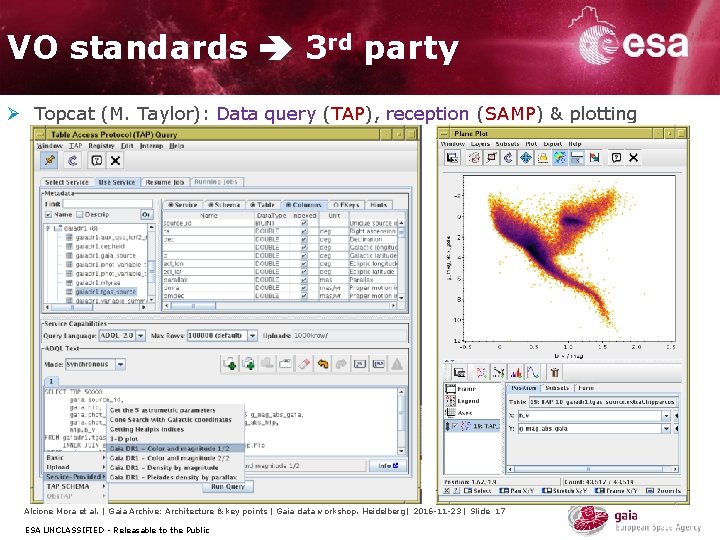
Task: Click the lasso subset-drawing icon in Plane Plot
Action: (474, 158)
